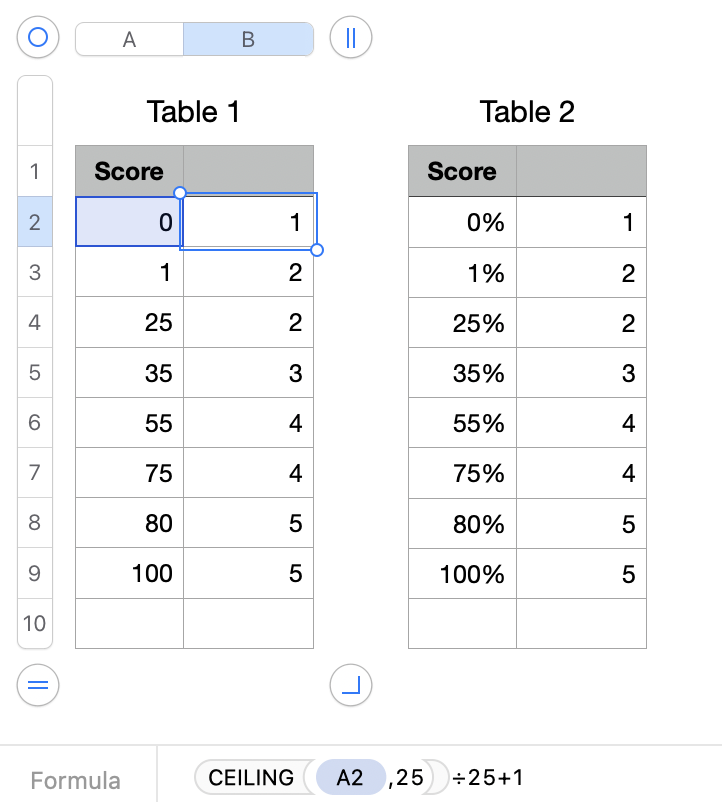The width and height of the screenshot is (722, 802).
Task: Click the Formula label in bottom bar
Action: click(76, 781)
